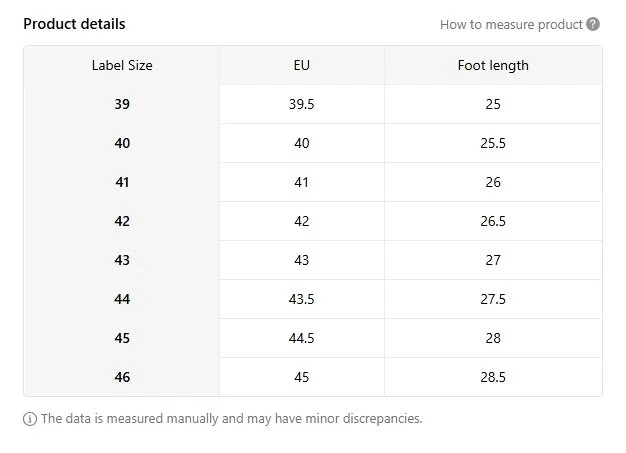This screenshot has height=453, width=626.
Task: Click label size 42 row header
Action: click(x=122, y=221)
